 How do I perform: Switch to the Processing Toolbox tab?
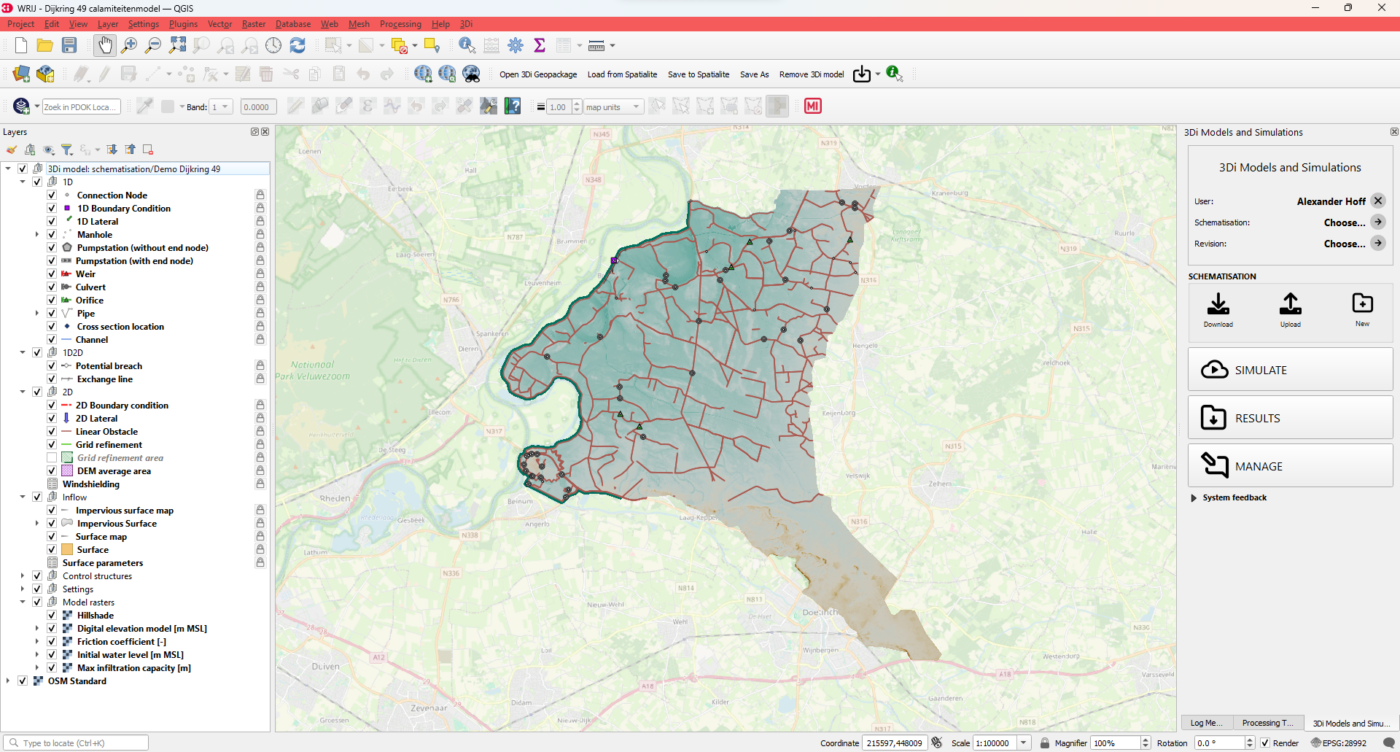click(x=1268, y=723)
